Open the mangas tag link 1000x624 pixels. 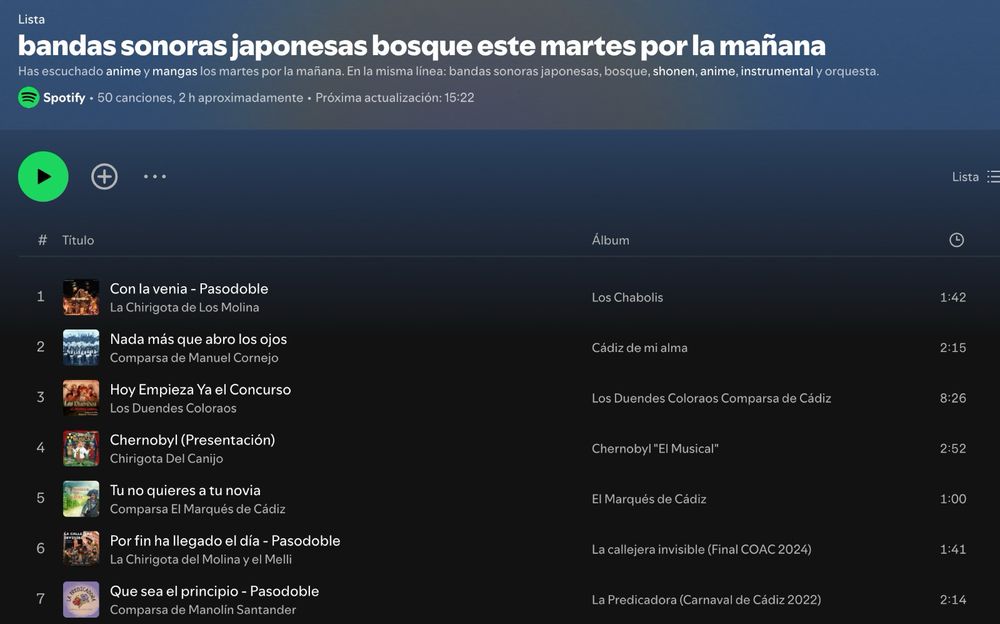coord(175,71)
